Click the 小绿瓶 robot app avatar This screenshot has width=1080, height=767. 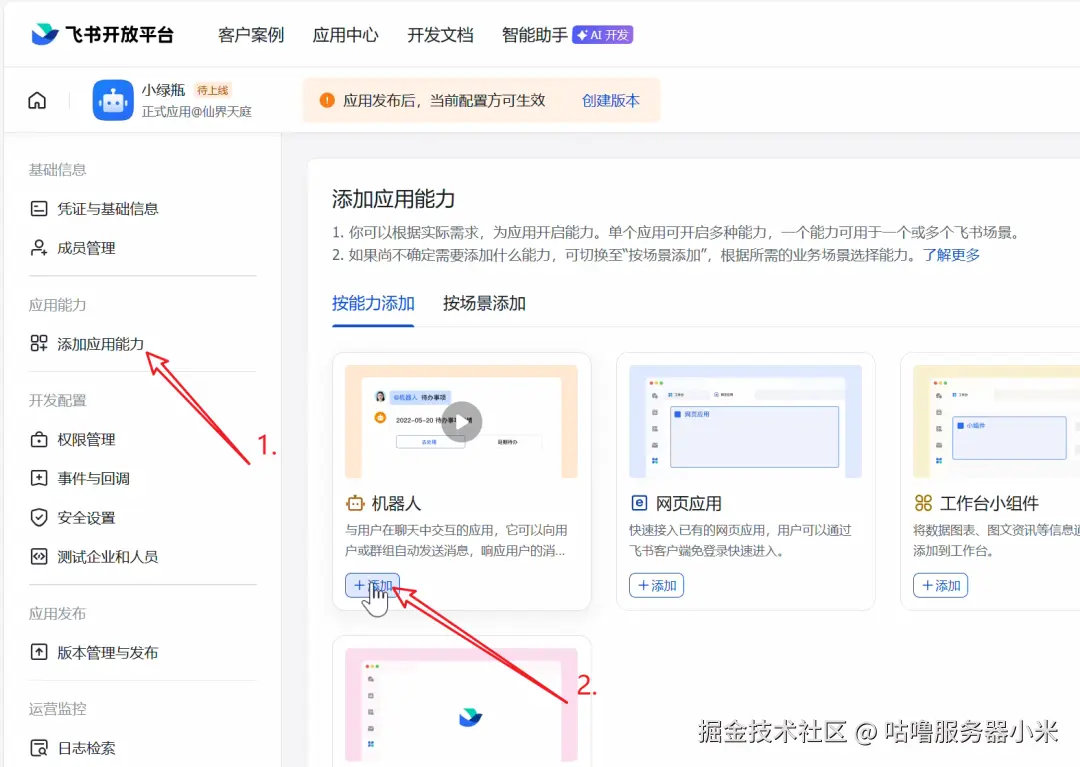click(x=113, y=100)
